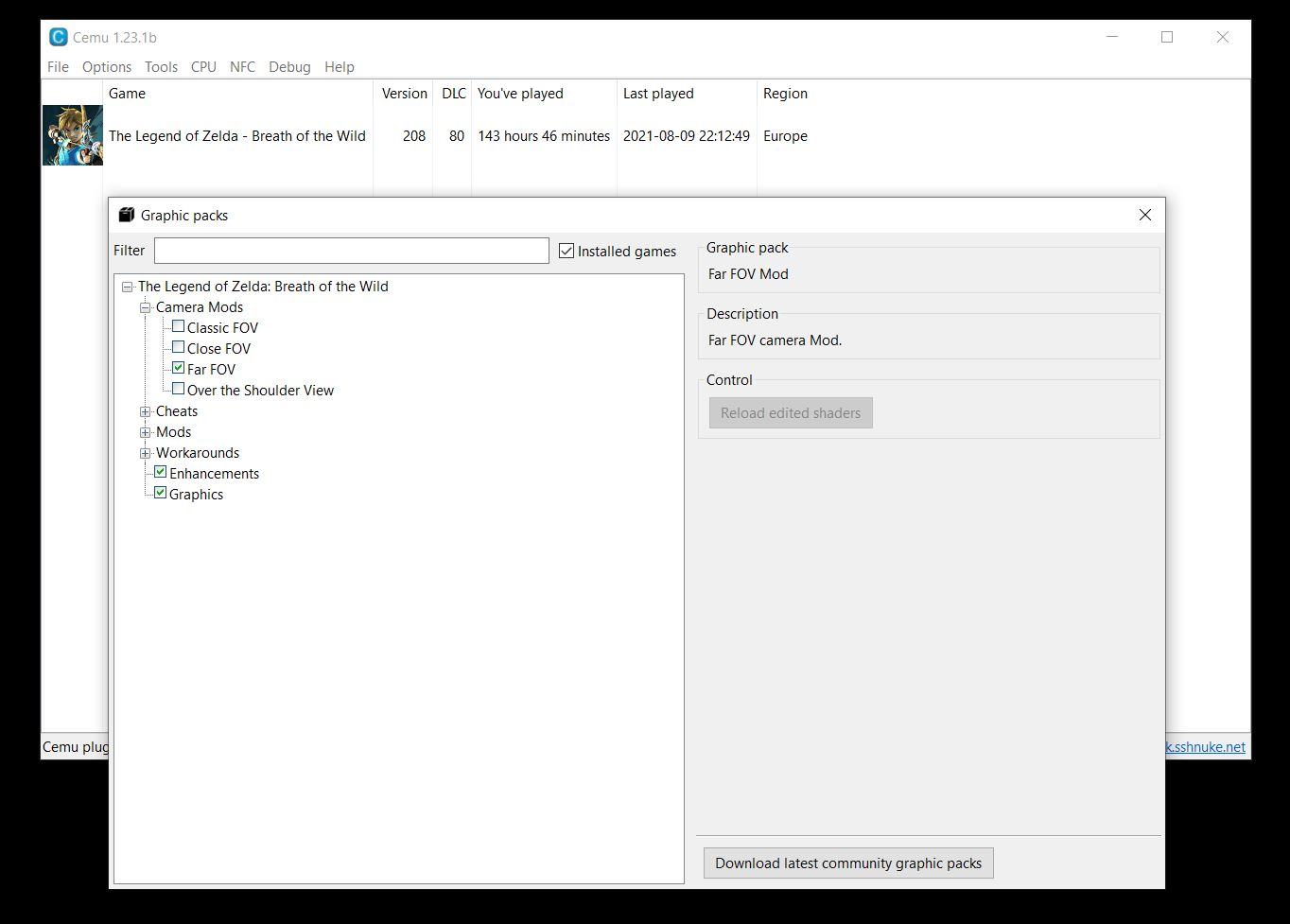Click the Graphic packs dialog box icon

pos(127,215)
